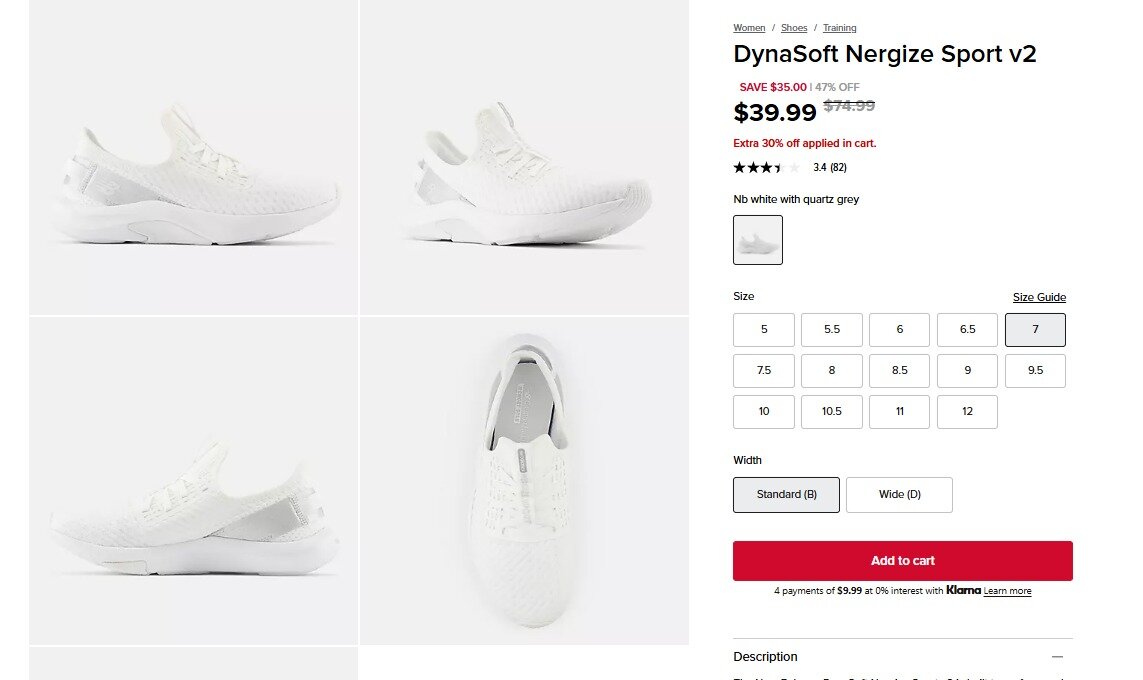This screenshot has height=680, width=1143.
Task: Click Klarna Learn more link
Action: [1007, 591]
